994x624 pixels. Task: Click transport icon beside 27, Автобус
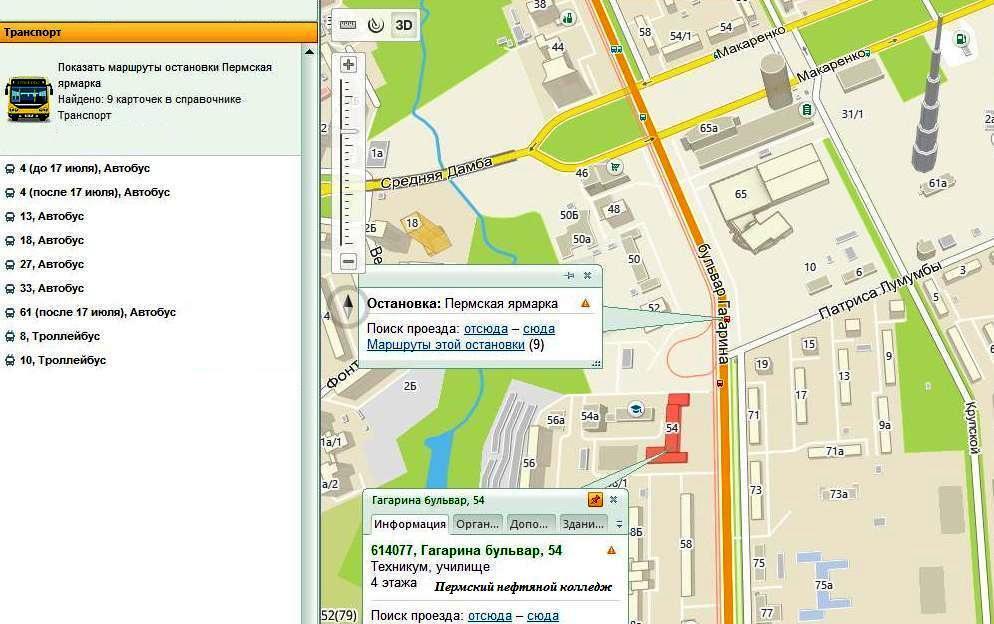(10, 264)
